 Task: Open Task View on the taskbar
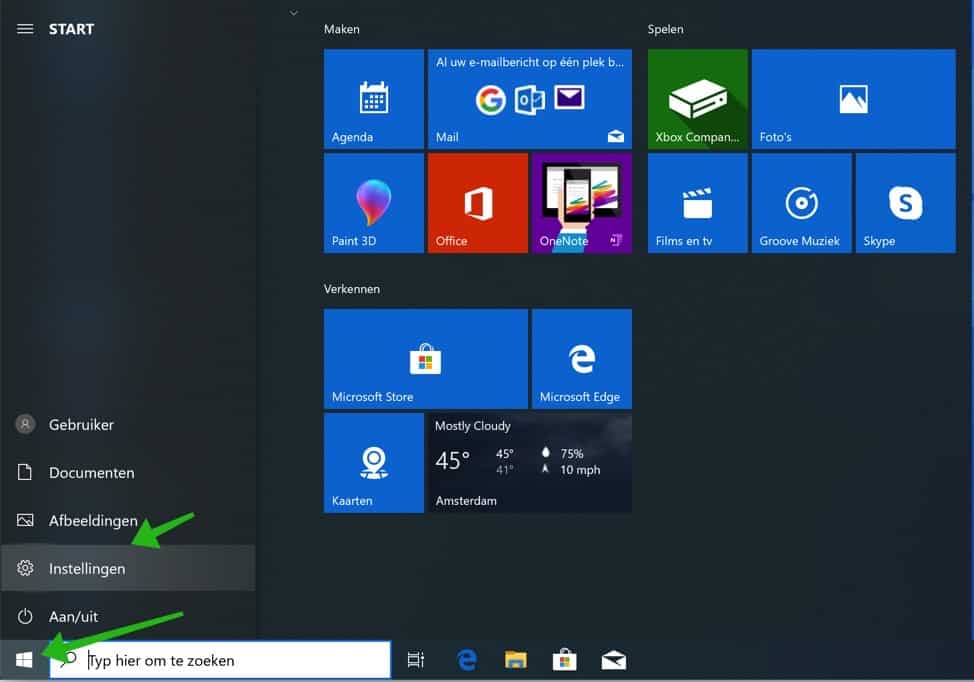(x=416, y=660)
